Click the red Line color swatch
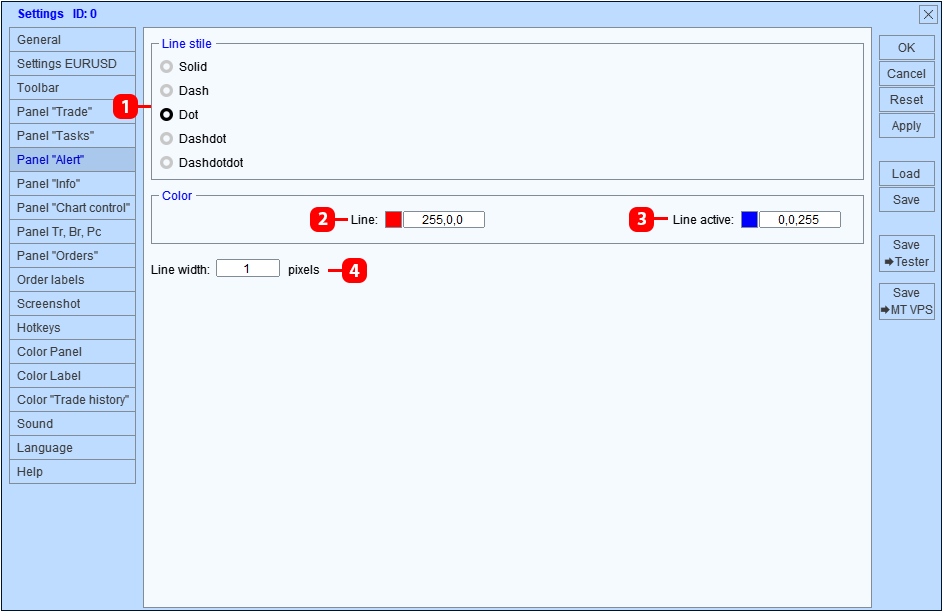Image resolution: width=945 pixels, height=612 pixels. coord(394,219)
